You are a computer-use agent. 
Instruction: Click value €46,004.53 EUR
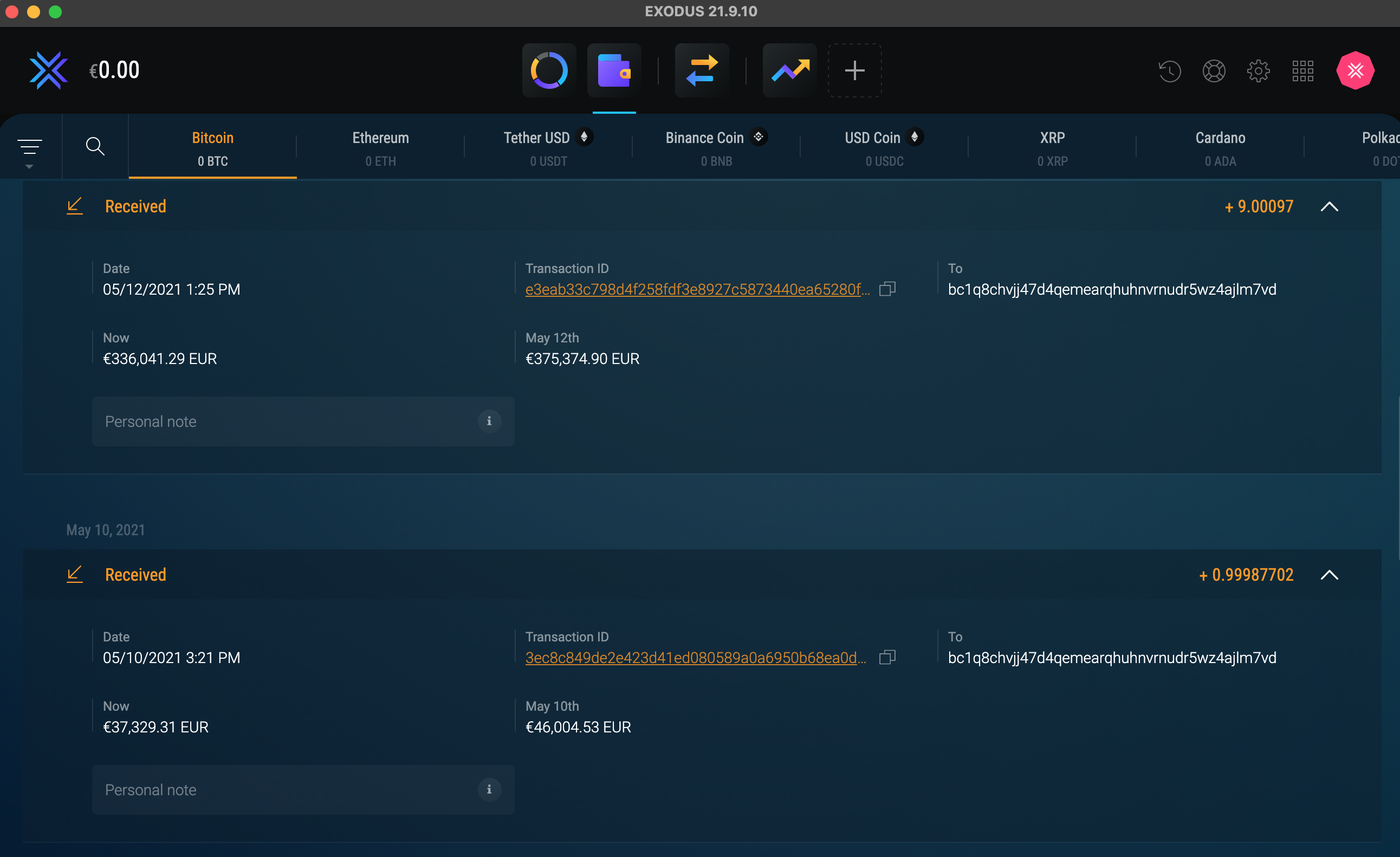(x=578, y=727)
